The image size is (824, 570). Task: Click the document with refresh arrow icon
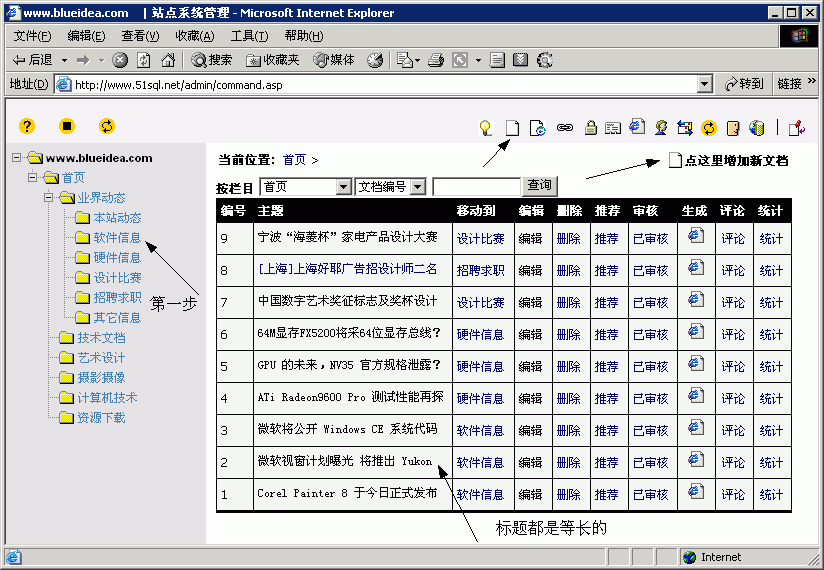click(x=538, y=128)
